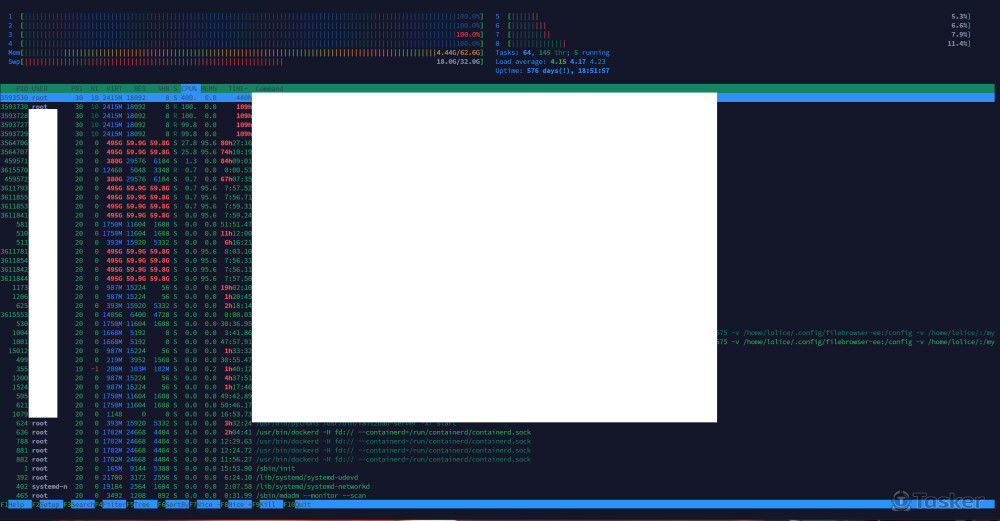
Task: Sort by the MEM% column header
Action: [209, 88]
